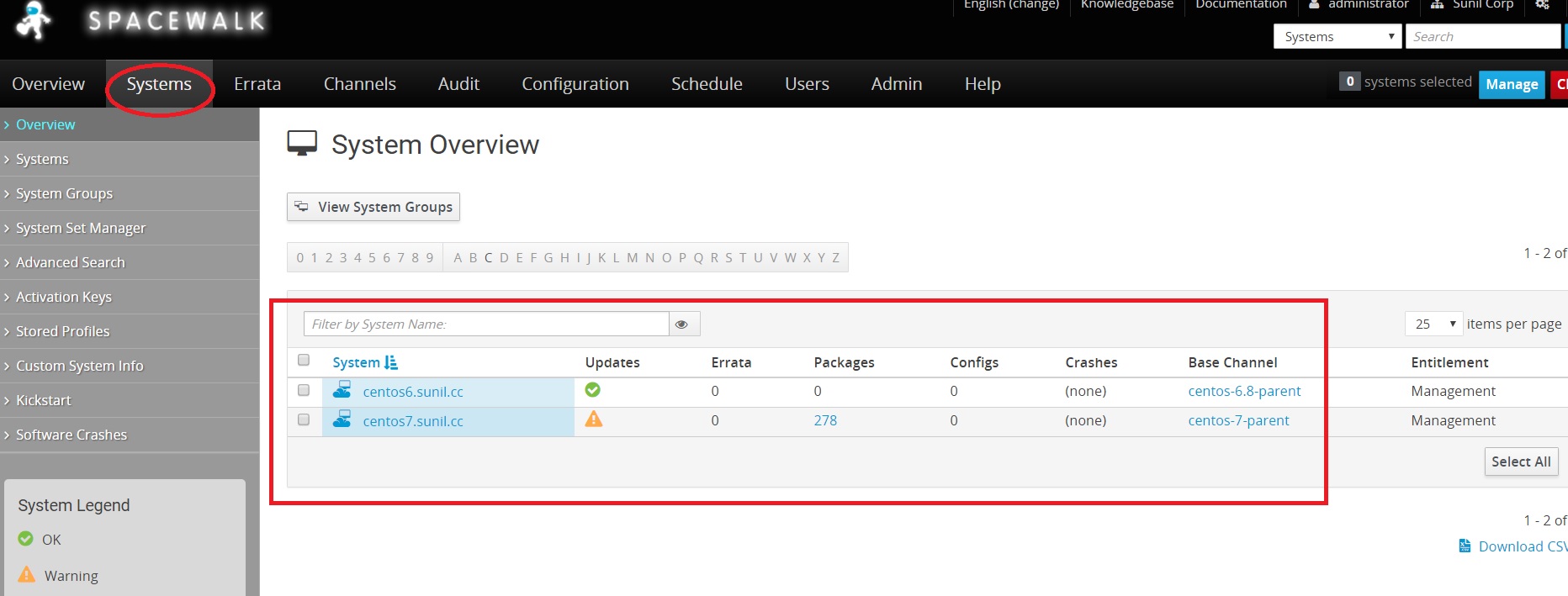Switch to the Audit tab
1568x596 pixels.
pos(458,84)
